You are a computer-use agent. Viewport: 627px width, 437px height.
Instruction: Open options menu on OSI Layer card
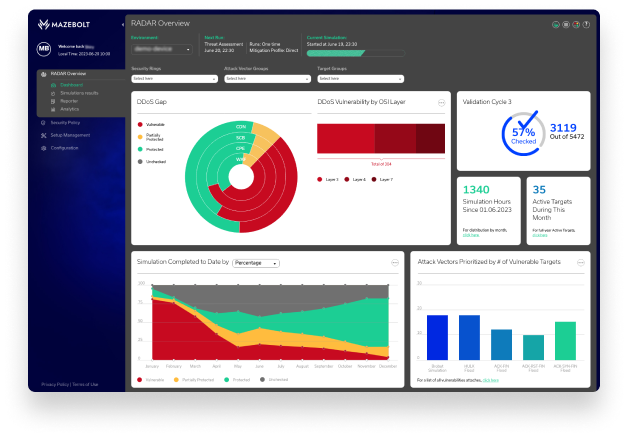[441, 103]
